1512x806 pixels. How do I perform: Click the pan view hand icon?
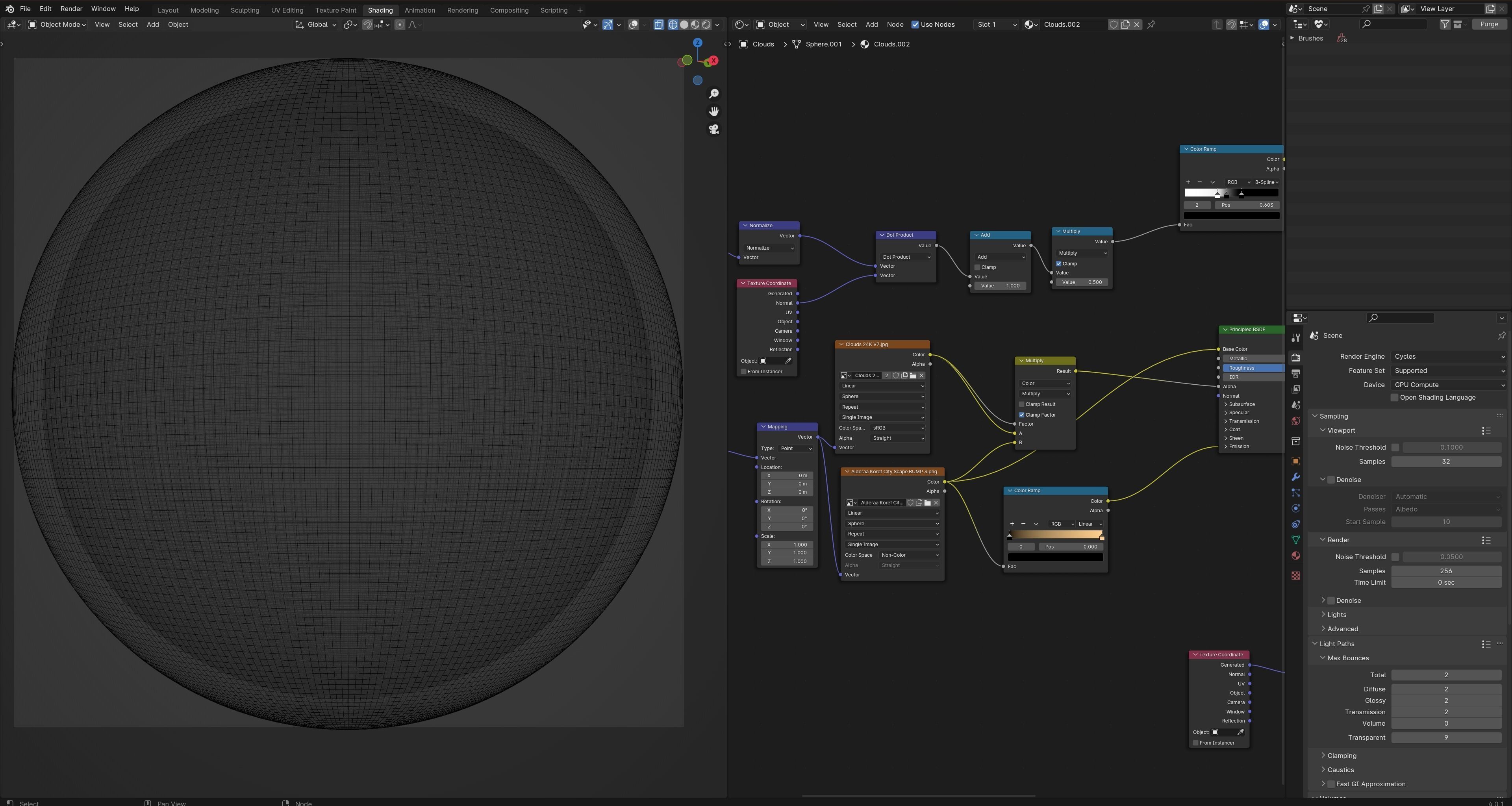(x=714, y=111)
